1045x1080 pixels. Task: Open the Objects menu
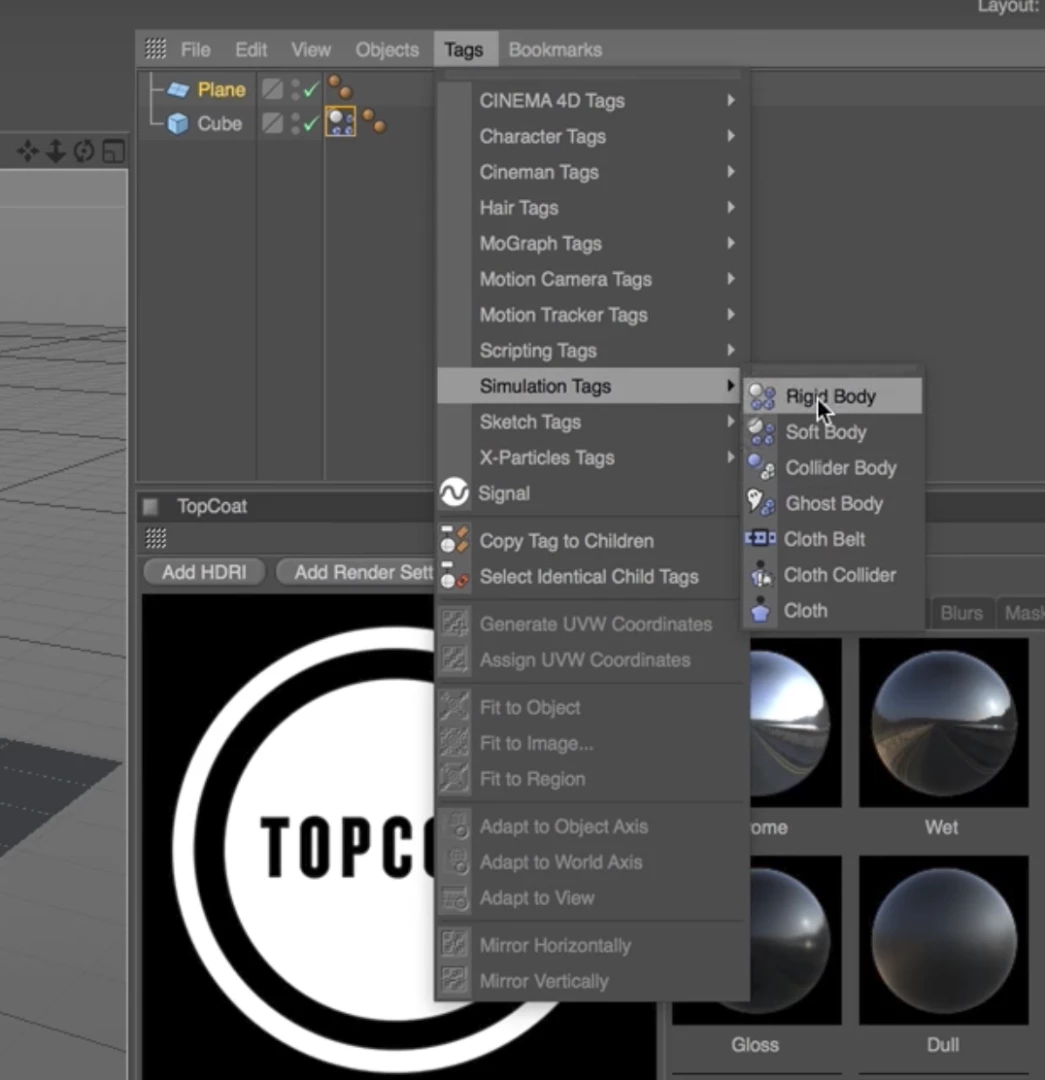point(387,50)
